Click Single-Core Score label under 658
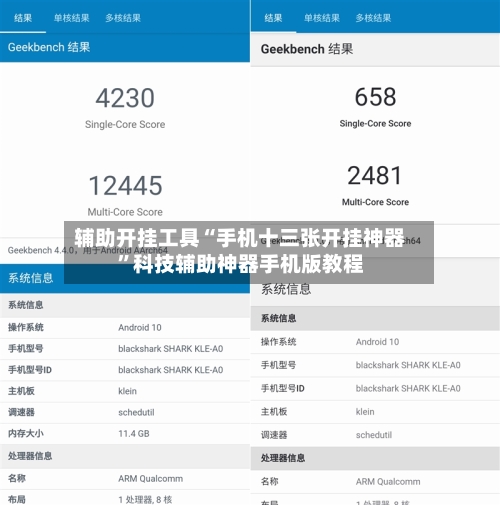The height and width of the screenshot is (505, 500). pyautogui.click(x=375, y=123)
